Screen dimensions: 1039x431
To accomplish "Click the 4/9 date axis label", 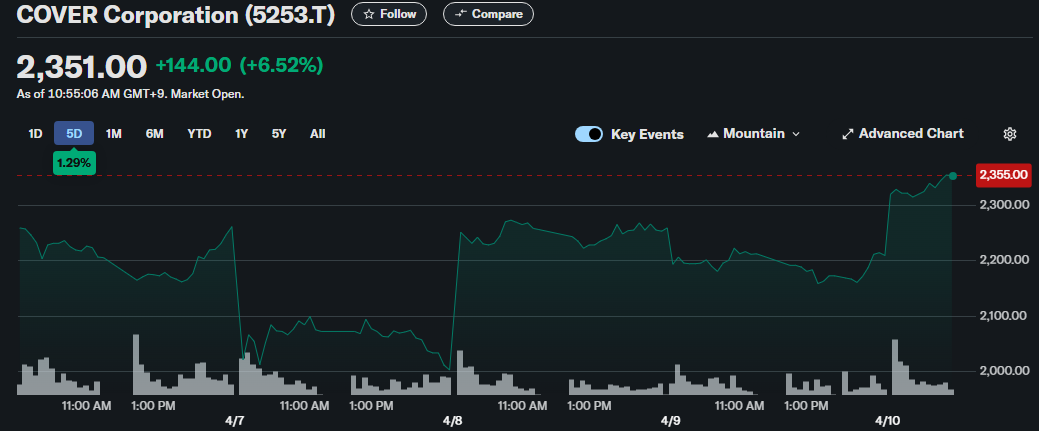I will pyautogui.click(x=670, y=420).
